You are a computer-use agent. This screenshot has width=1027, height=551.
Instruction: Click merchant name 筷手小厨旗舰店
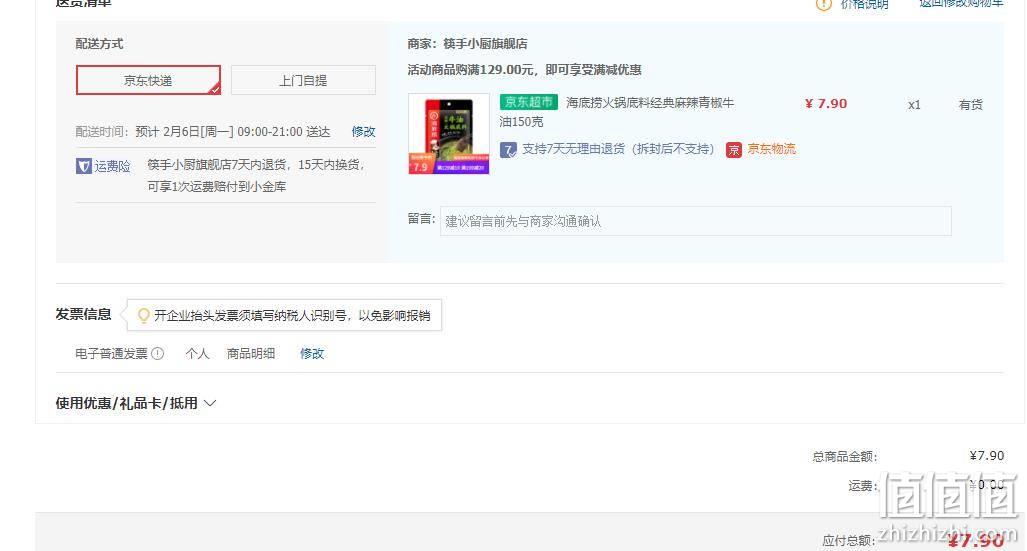485,44
